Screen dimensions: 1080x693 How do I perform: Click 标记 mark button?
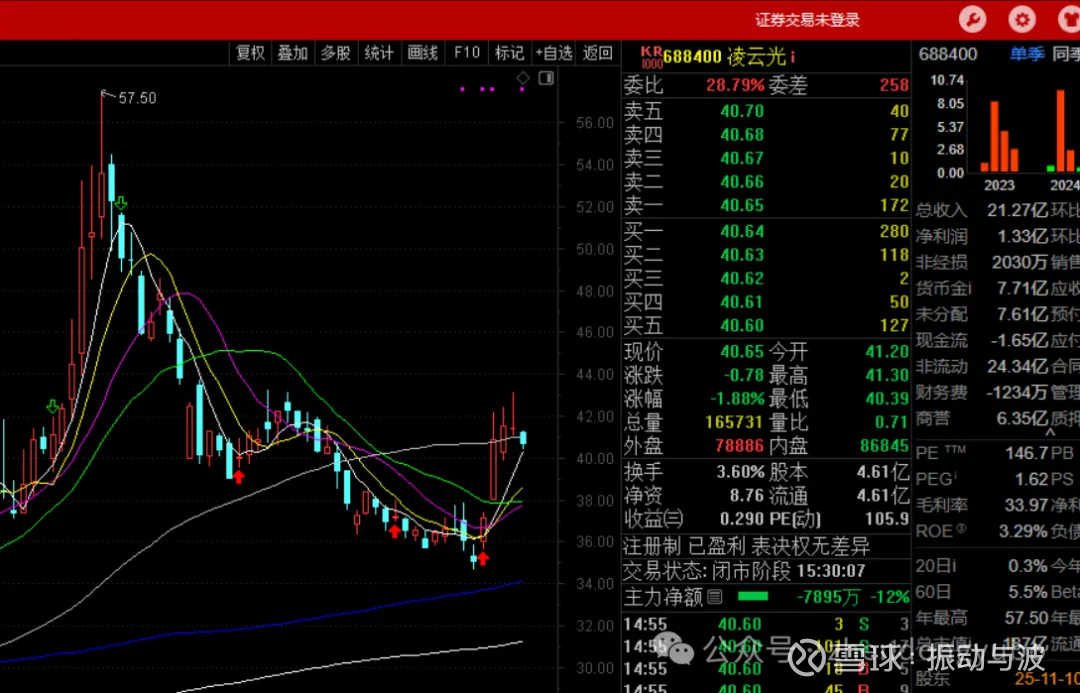point(509,53)
